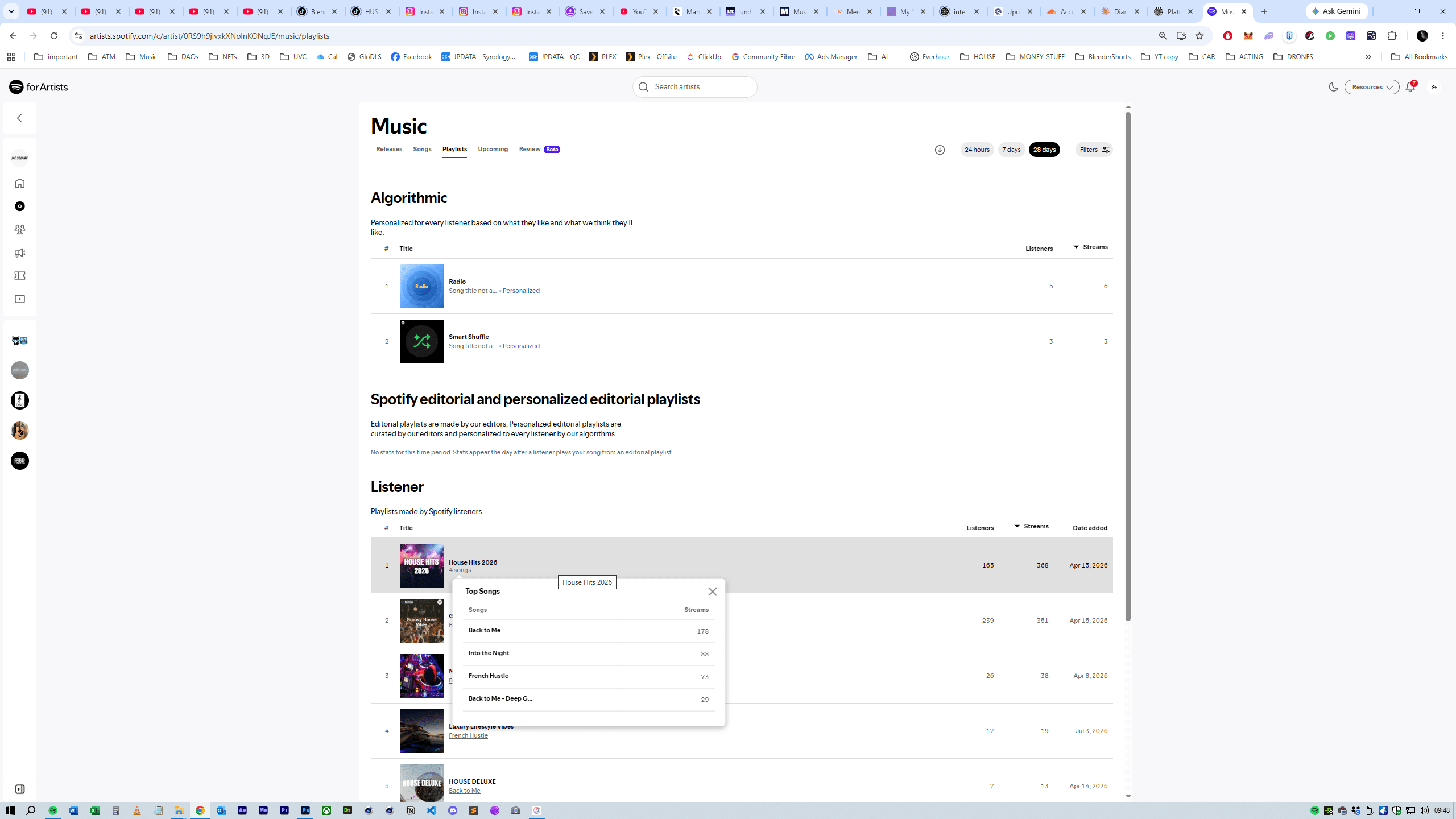Viewport: 1456px width, 819px height.
Task: Open the notifications bell icon
Action: [x=1410, y=87]
